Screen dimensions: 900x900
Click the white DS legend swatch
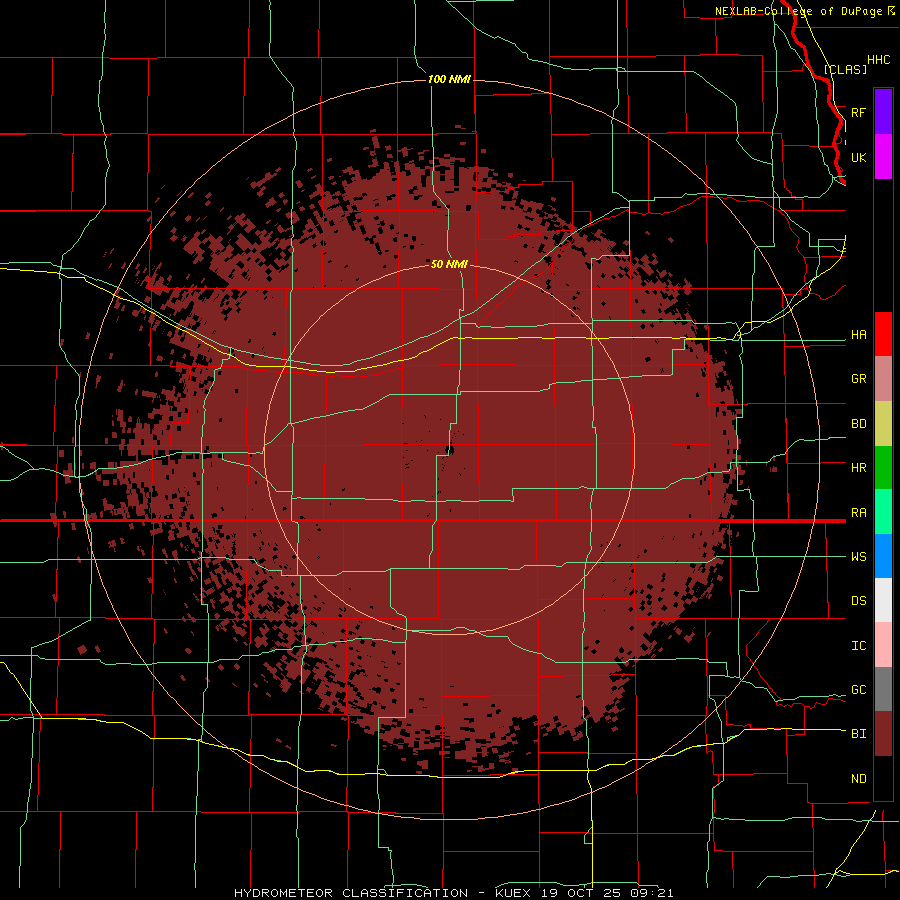tap(883, 600)
